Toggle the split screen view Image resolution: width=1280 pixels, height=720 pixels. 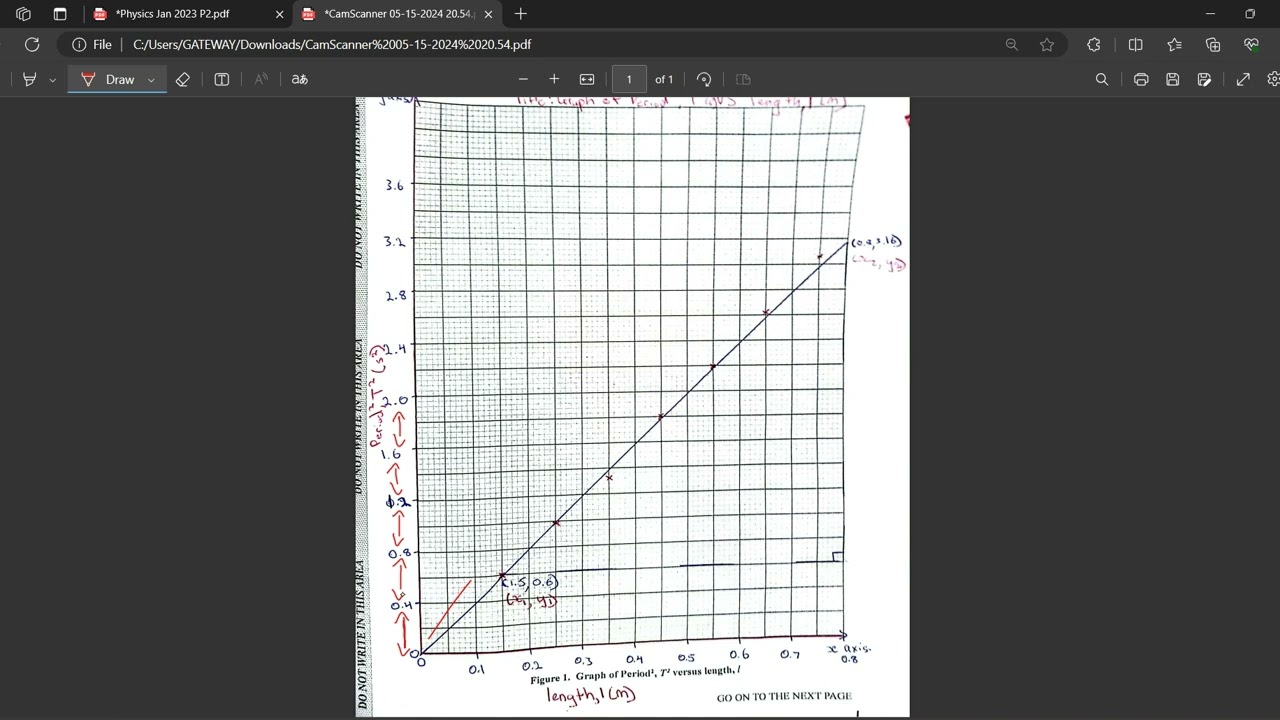1136,44
